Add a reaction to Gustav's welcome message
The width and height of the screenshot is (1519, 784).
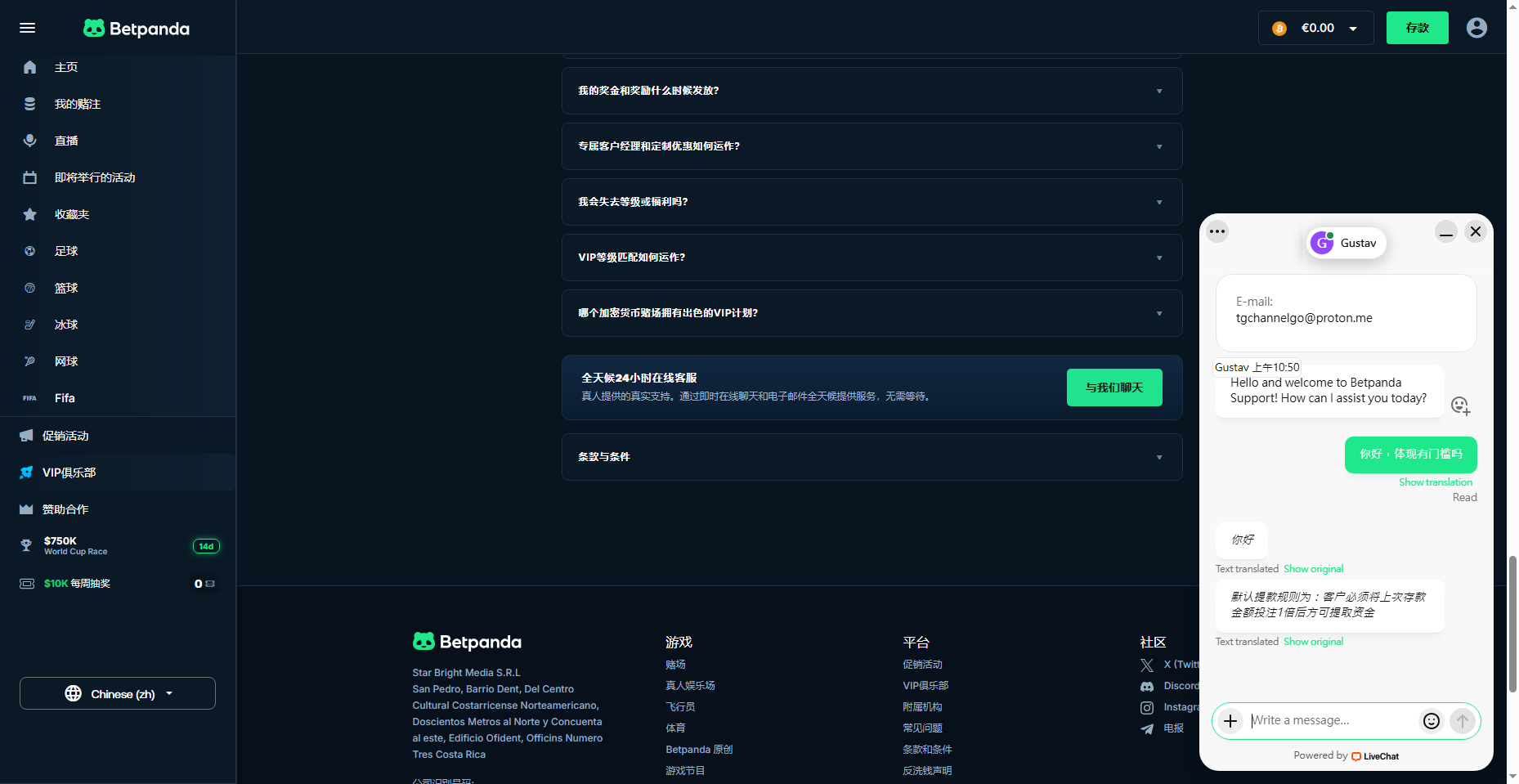click(1460, 405)
